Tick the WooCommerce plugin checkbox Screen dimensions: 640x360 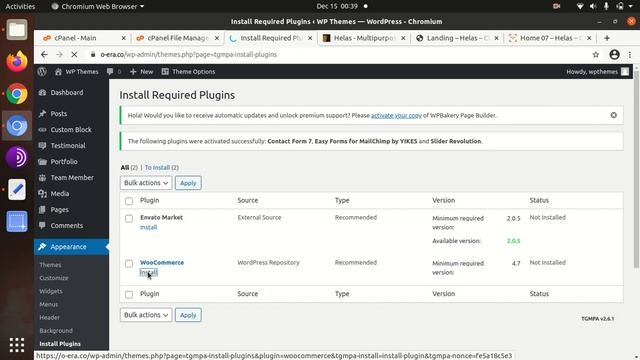[x=129, y=263]
